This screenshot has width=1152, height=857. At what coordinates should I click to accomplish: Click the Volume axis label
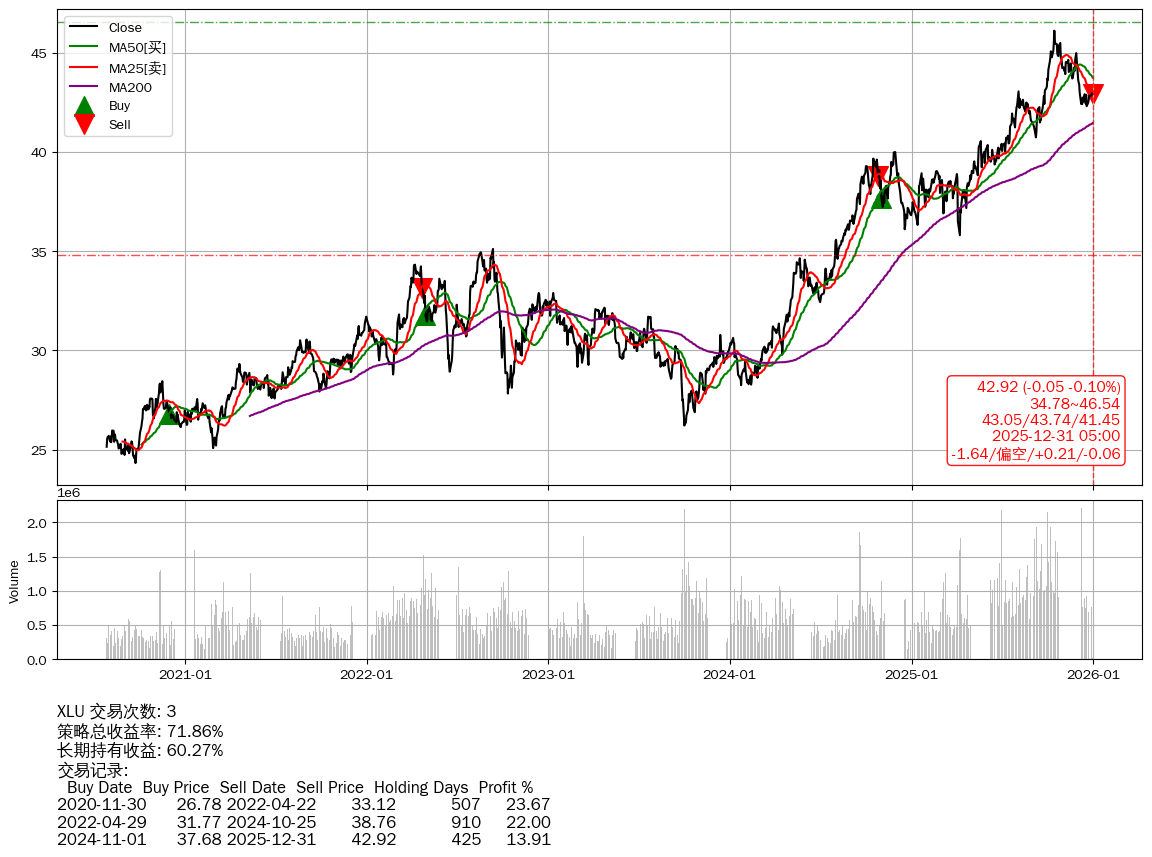pyautogui.click(x=14, y=581)
